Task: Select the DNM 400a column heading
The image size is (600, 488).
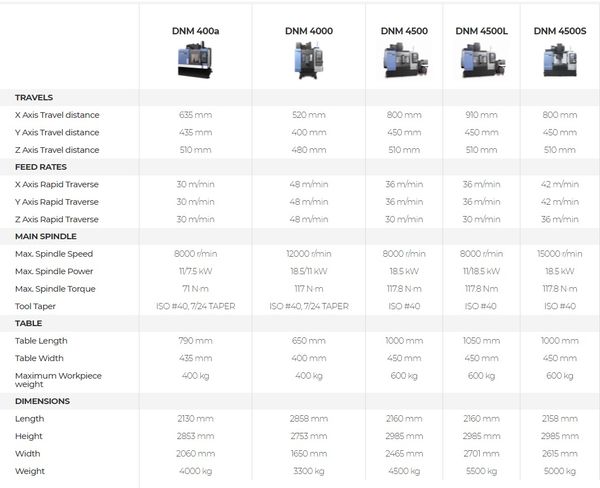Action: [195, 31]
